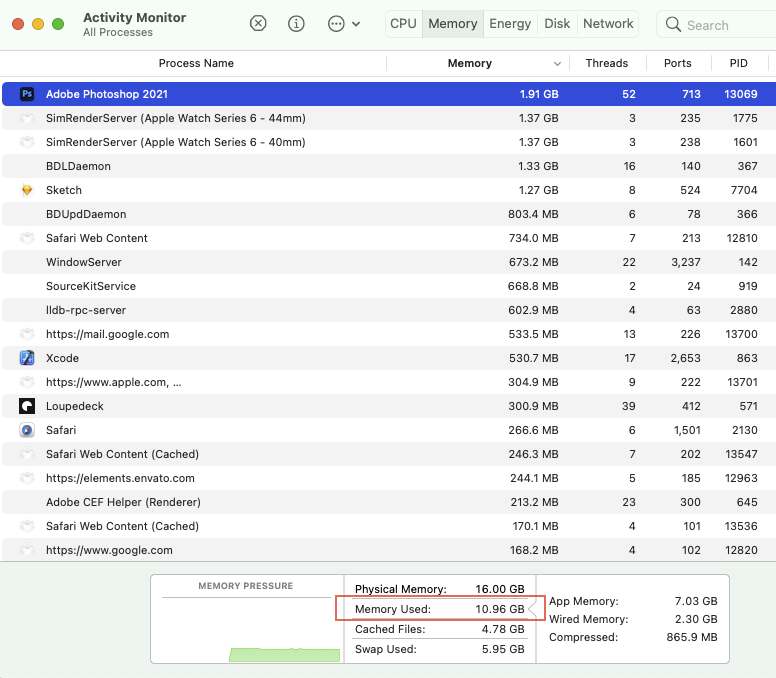Select Safari Web Content (Cached) 246.3 MB row

tap(389, 454)
